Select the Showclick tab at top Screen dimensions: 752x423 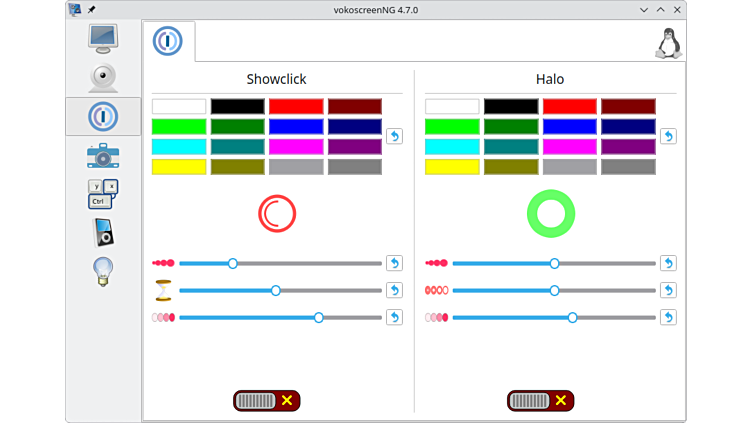[168, 41]
